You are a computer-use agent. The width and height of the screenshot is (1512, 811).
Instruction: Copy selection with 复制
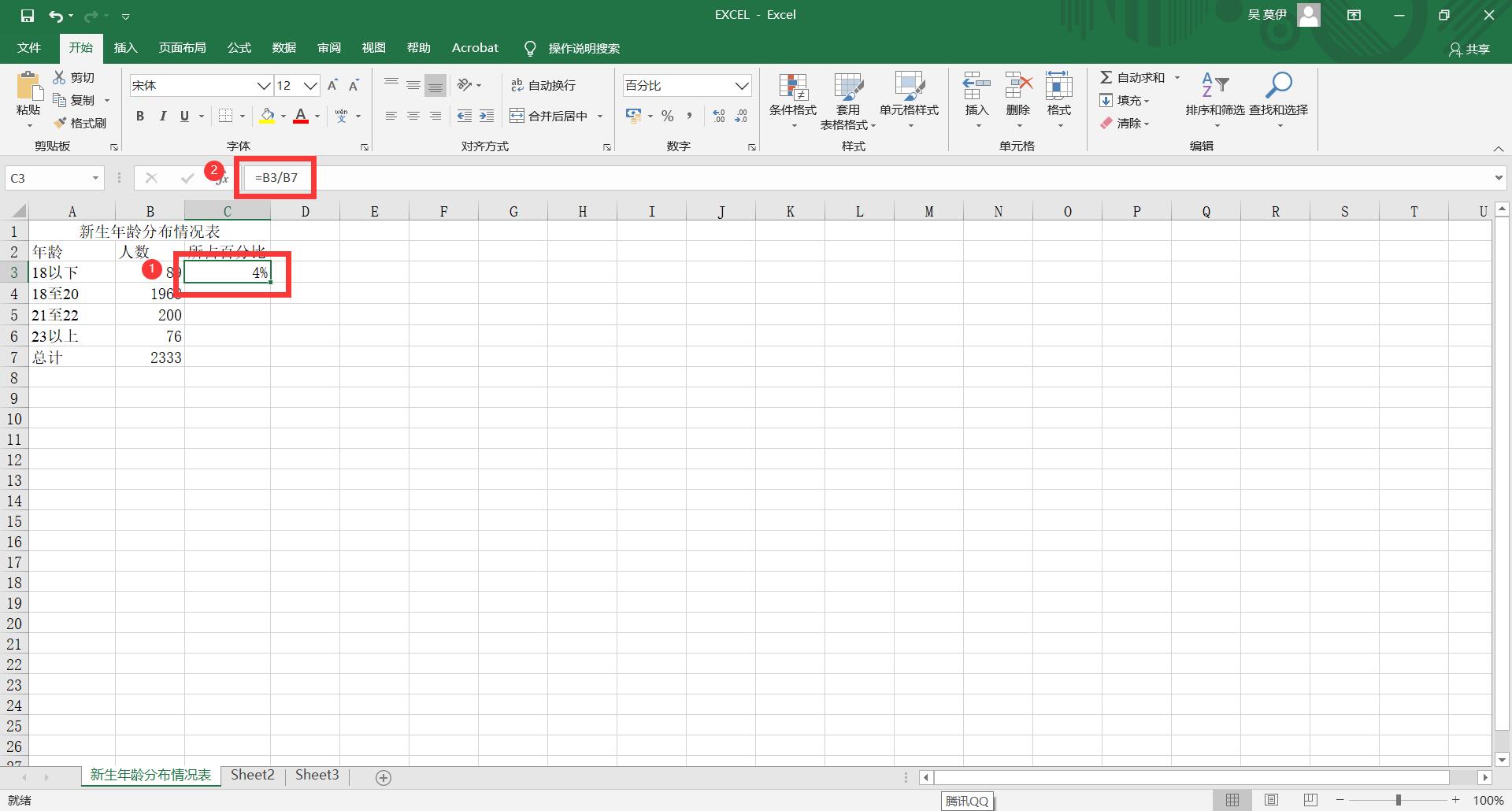[74, 100]
